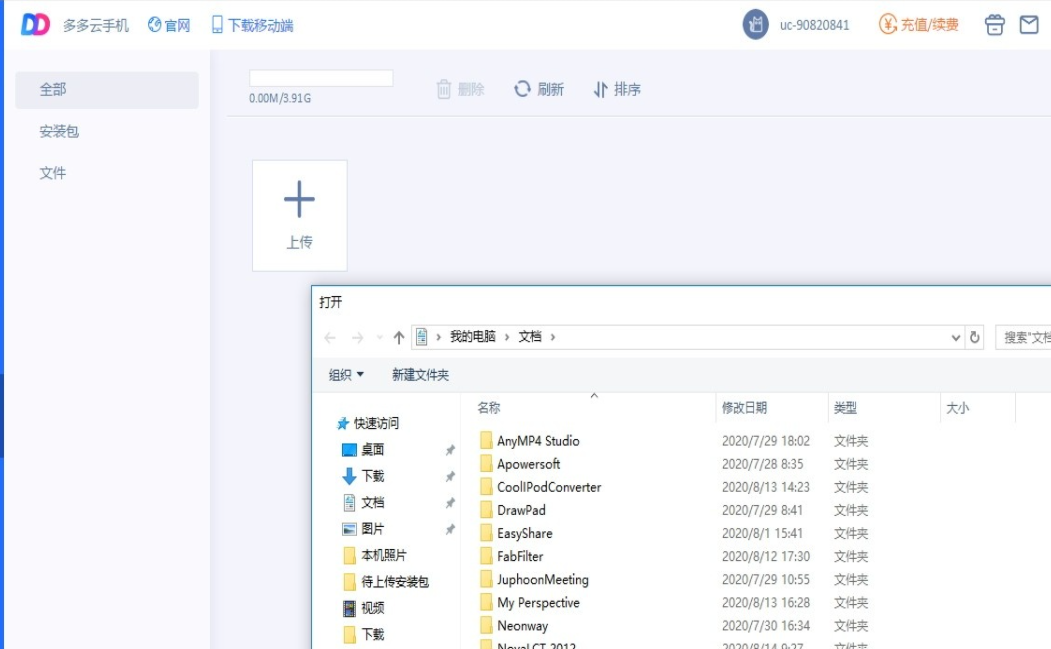Viewport: 1051px width, 649px height.
Task: Click 新建文件夹 new folder button
Action: tap(420, 375)
